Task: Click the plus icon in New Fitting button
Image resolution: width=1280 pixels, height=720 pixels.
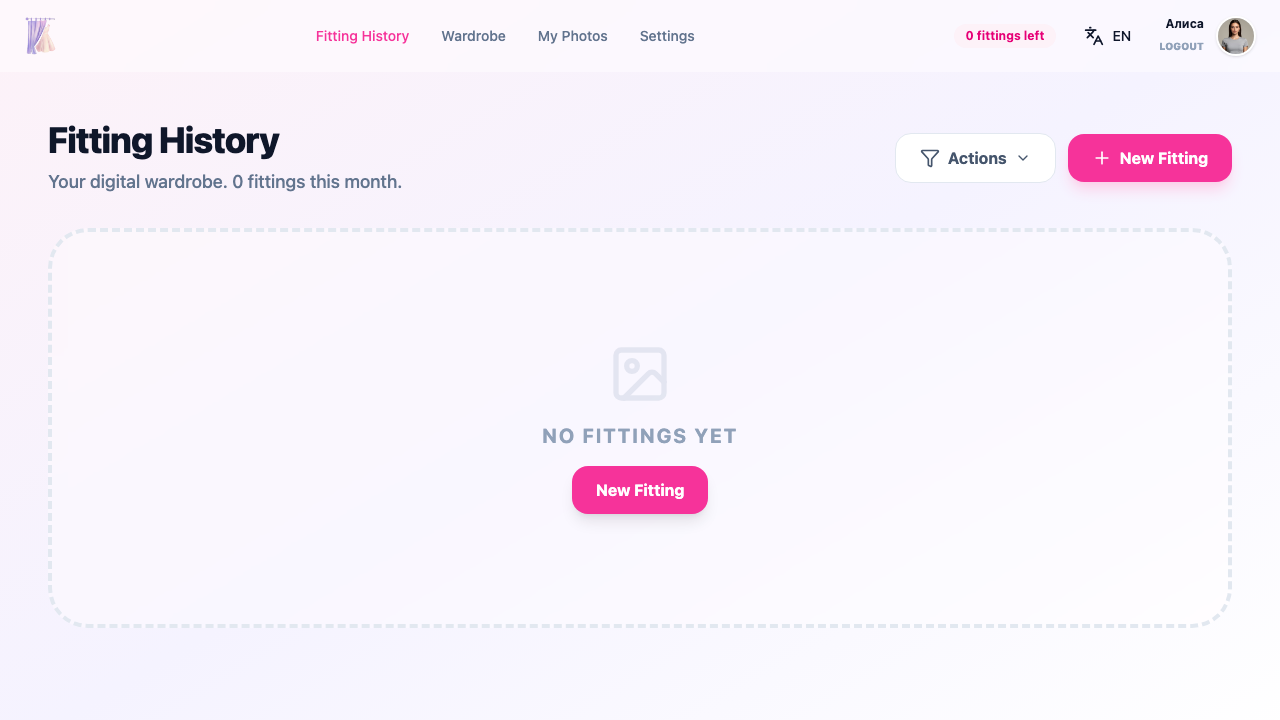Action: click(x=1101, y=158)
